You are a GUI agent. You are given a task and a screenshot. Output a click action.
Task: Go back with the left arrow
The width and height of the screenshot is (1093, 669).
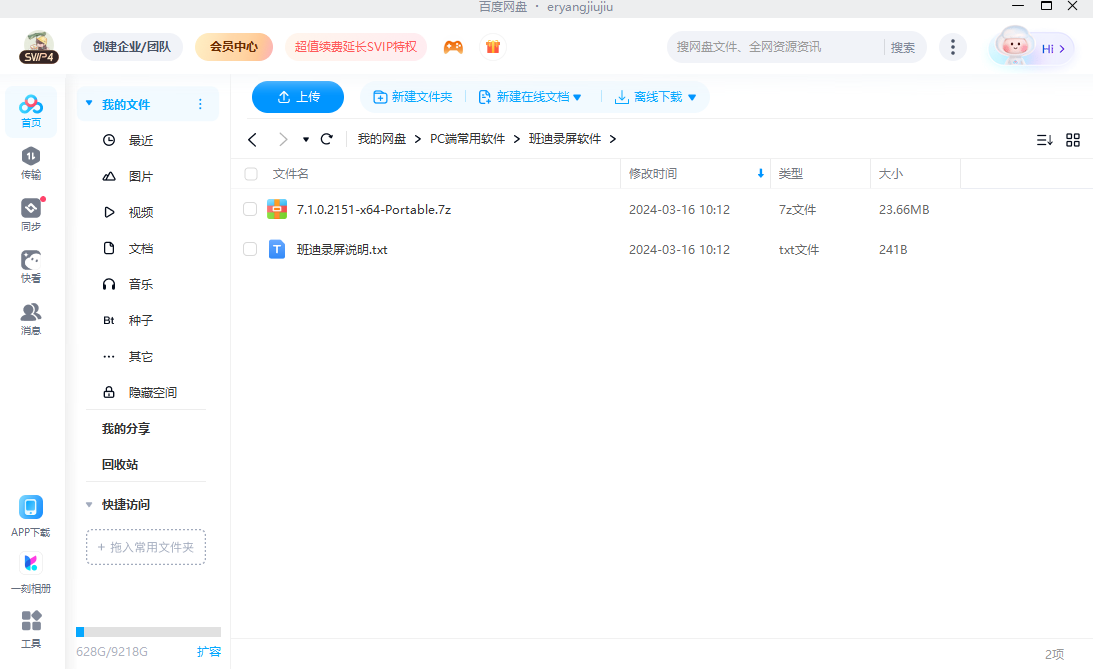pyautogui.click(x=252, y=139)
